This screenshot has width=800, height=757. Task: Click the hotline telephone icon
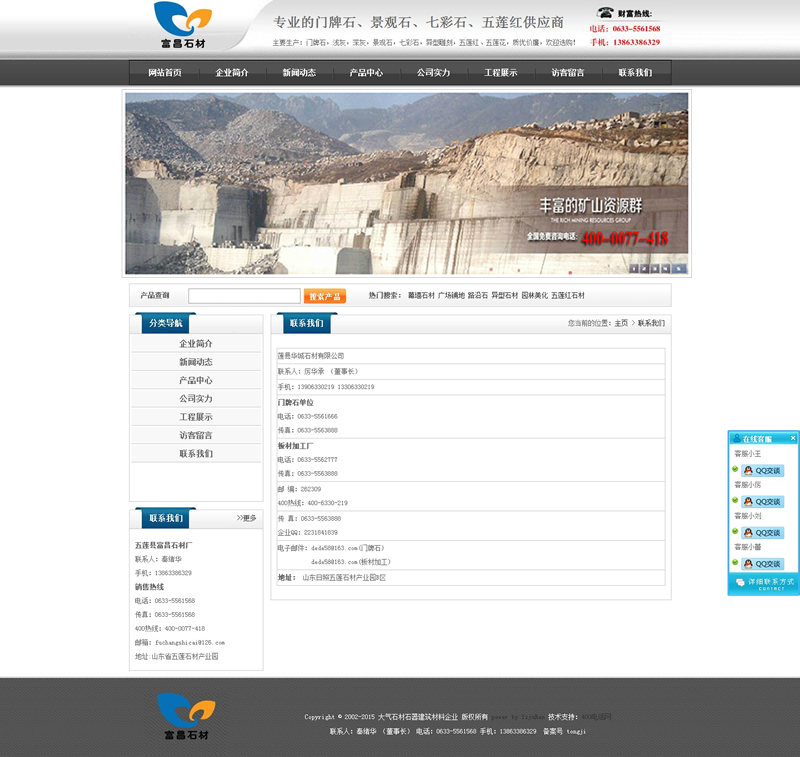[605, 13]
